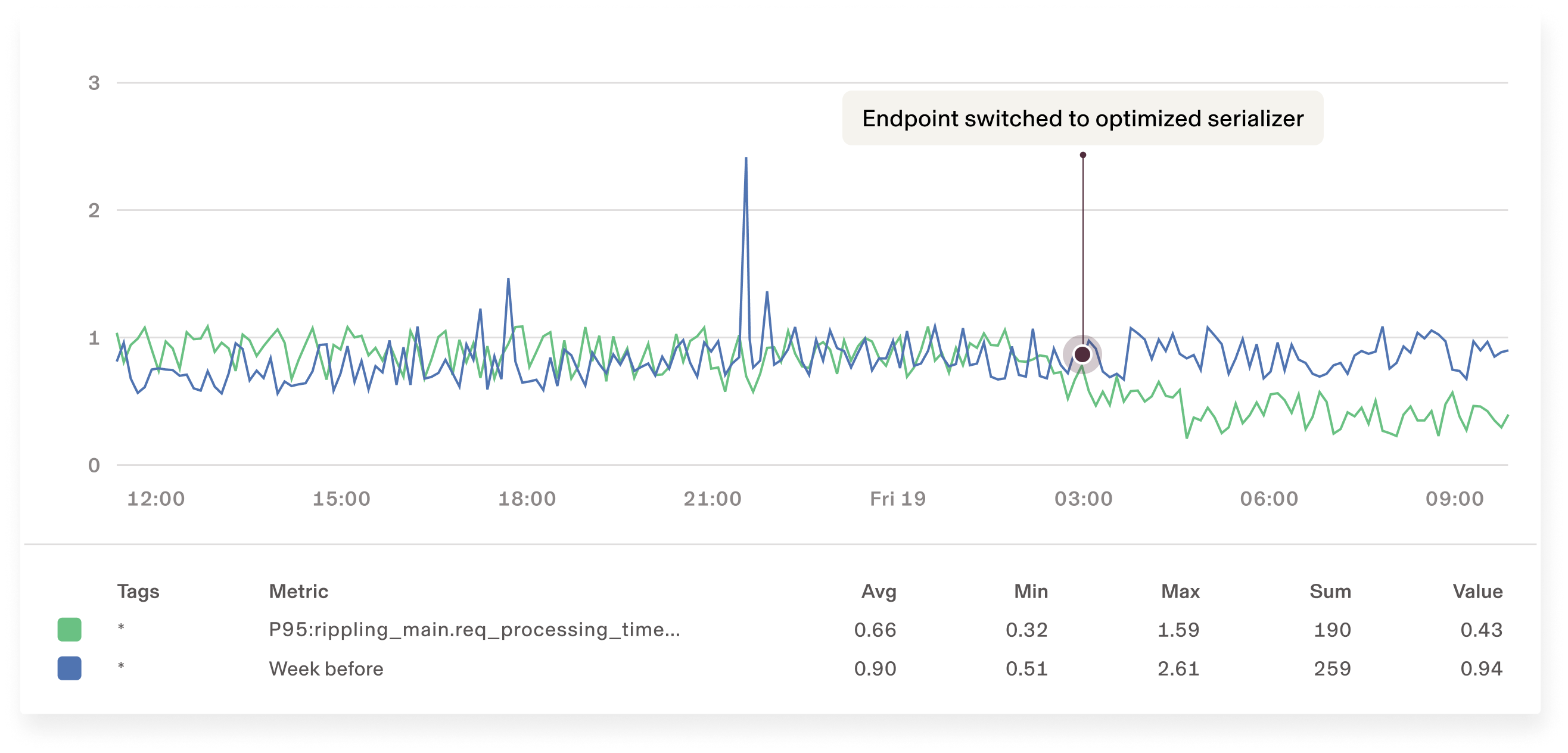Click the Value column header
Viewport: 1568px width, 753px height.
[1477, 591]
